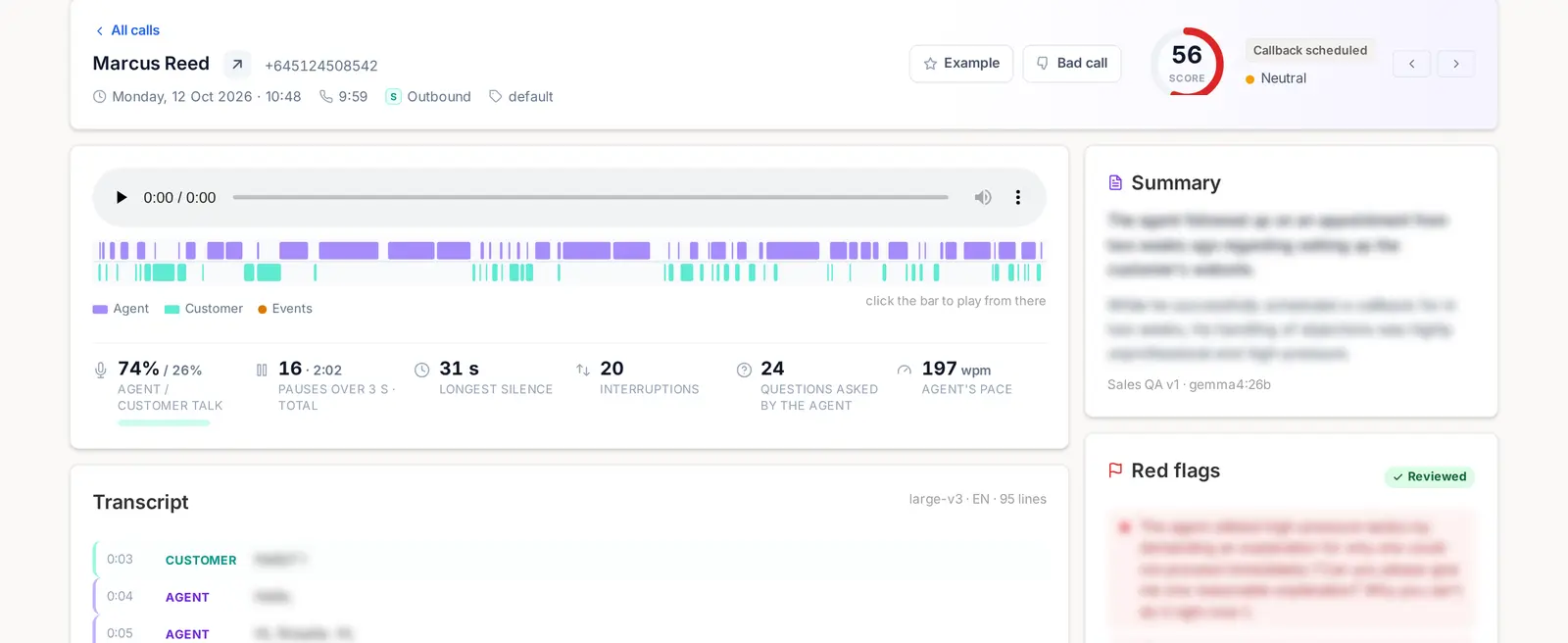This screenshot has height=643, width=1568.
Task: Click the Red flags flag icon
Action: click(1115, 470)
